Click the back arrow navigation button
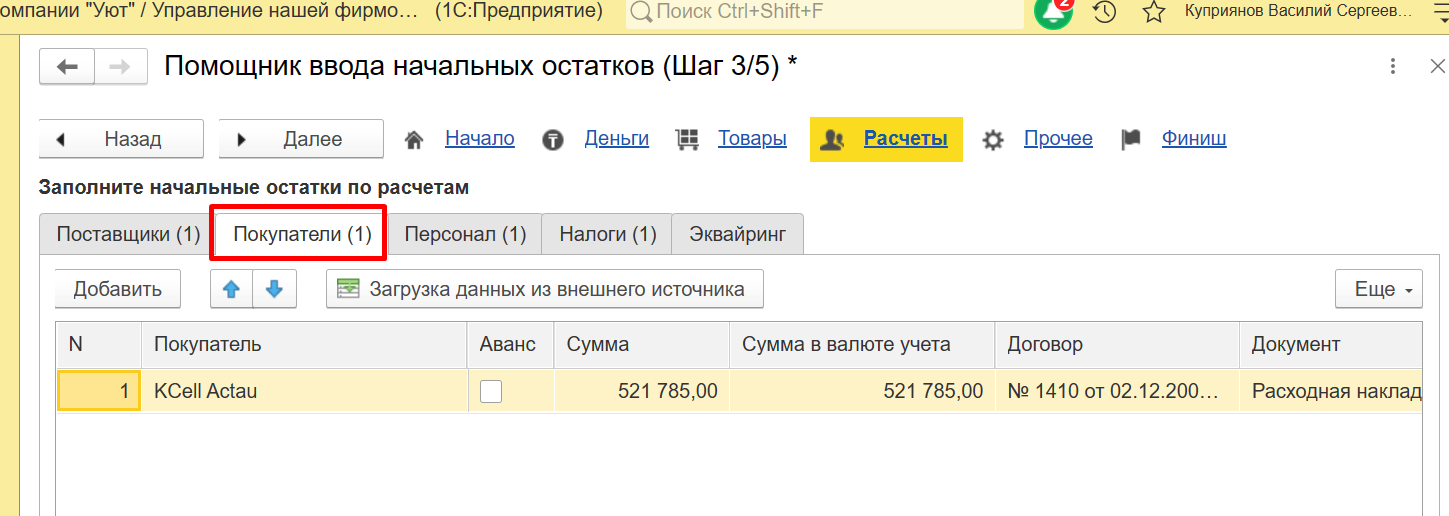 click(x=67, y=67)
